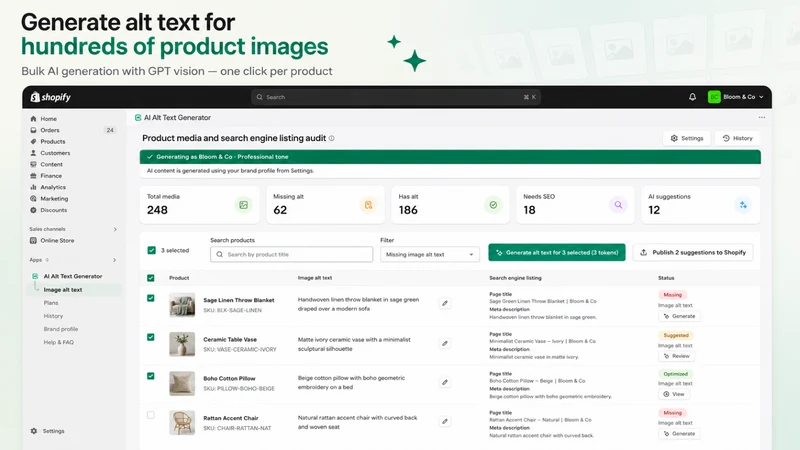Open the three-dot page menu

click(762, 117)
